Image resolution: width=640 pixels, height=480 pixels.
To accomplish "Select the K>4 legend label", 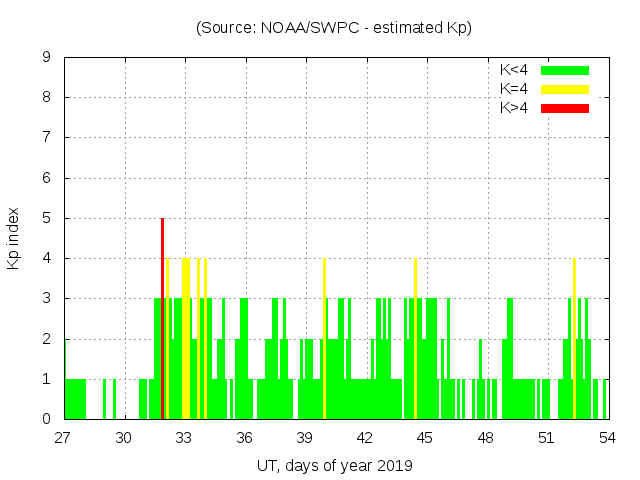I will click(515, 108).
